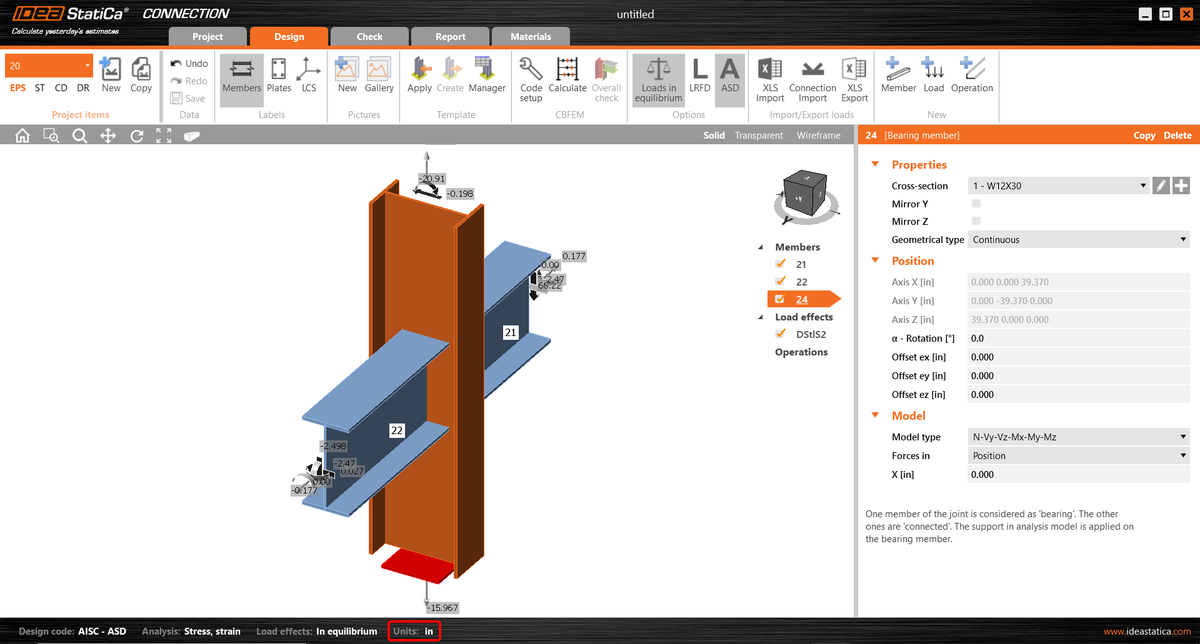Open the picture Gallery tool
The image size is (1200, 644).
379,78
